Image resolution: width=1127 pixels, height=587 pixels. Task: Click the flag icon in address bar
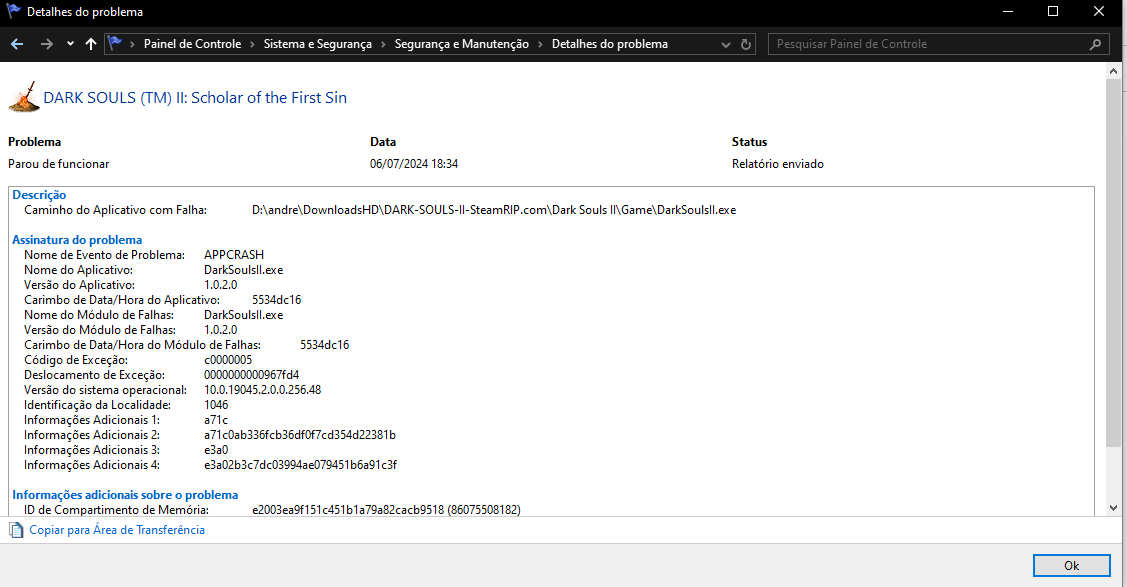[115, 44]
